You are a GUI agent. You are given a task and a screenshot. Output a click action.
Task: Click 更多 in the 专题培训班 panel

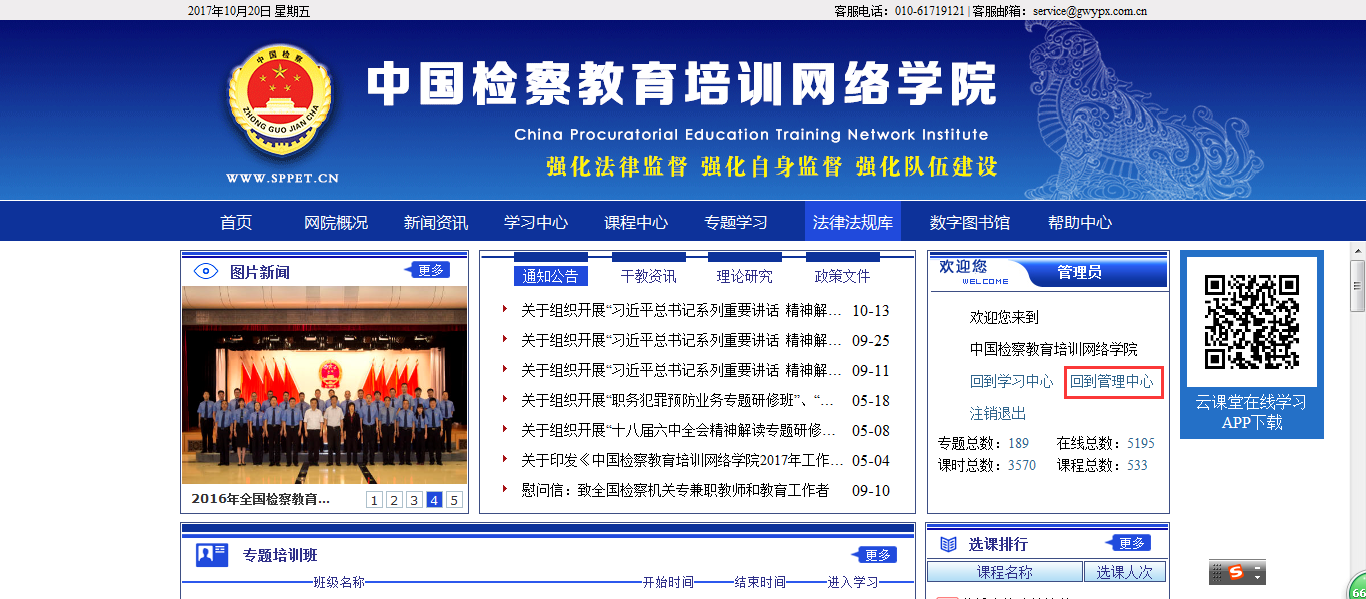point(875,555)
